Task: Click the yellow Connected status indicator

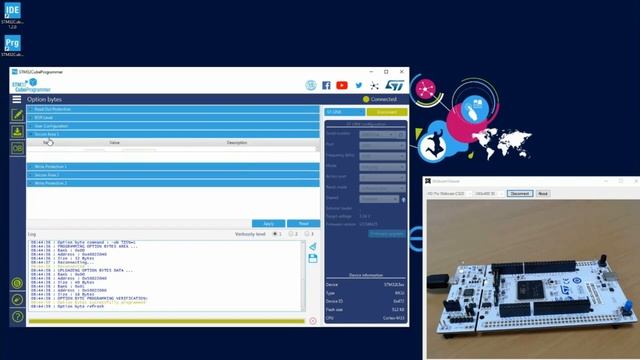Action: [366, 99]
